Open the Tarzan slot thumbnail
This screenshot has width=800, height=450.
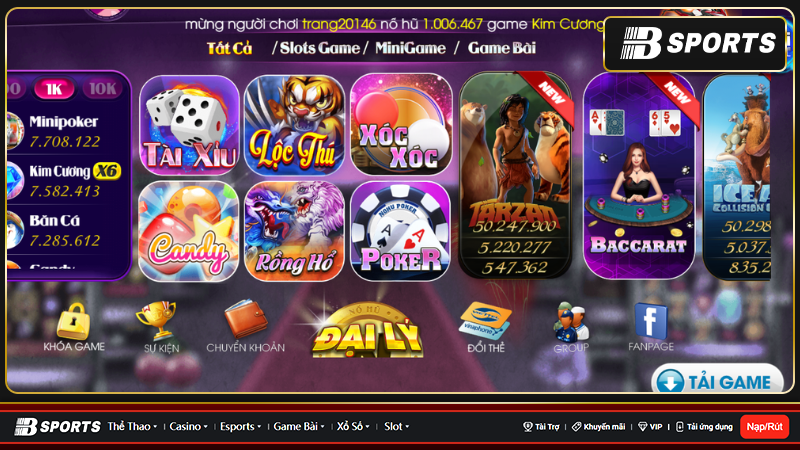point(515,176)
